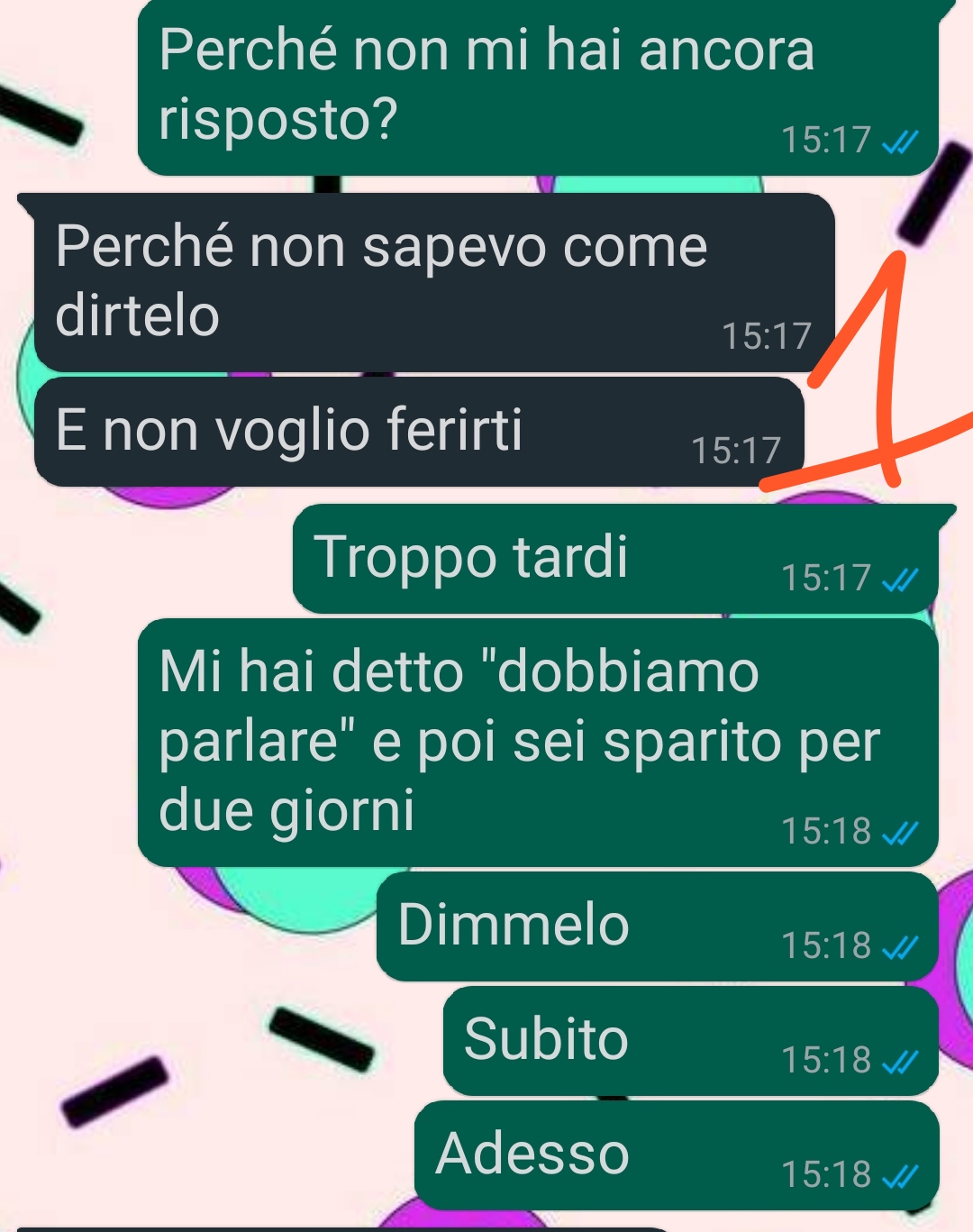Screen dimensions: 973x1232
Task: Click blue double check on 'Adesso' message
Action: click(x=900, y=1175)
